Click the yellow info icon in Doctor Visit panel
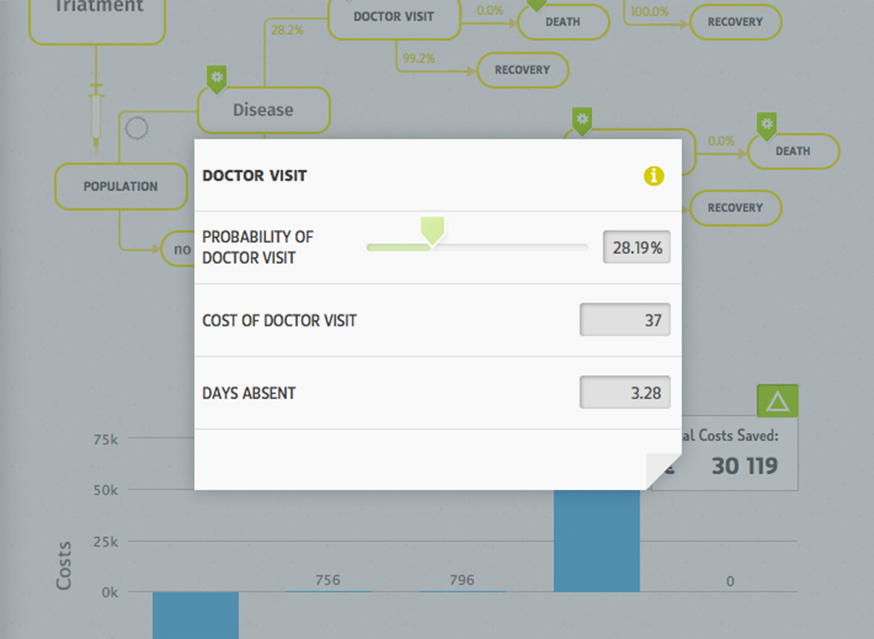 pos(654,176)
